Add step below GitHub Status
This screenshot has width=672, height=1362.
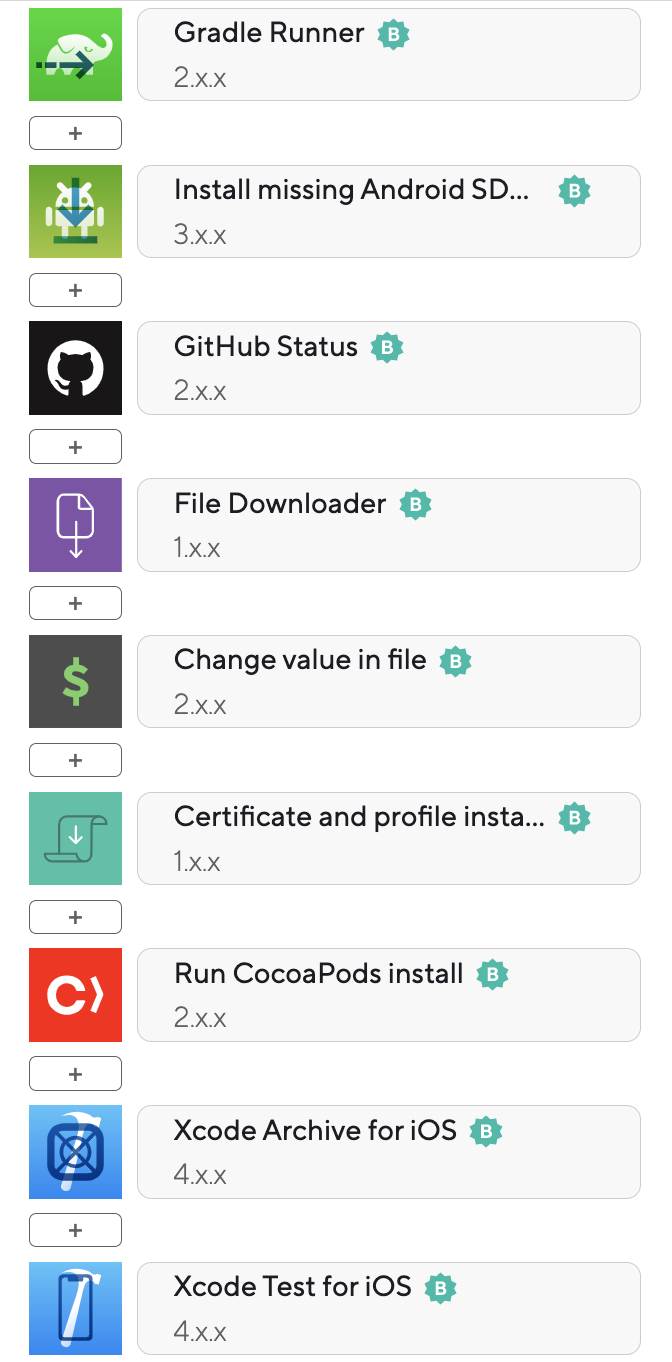point(75,446)
